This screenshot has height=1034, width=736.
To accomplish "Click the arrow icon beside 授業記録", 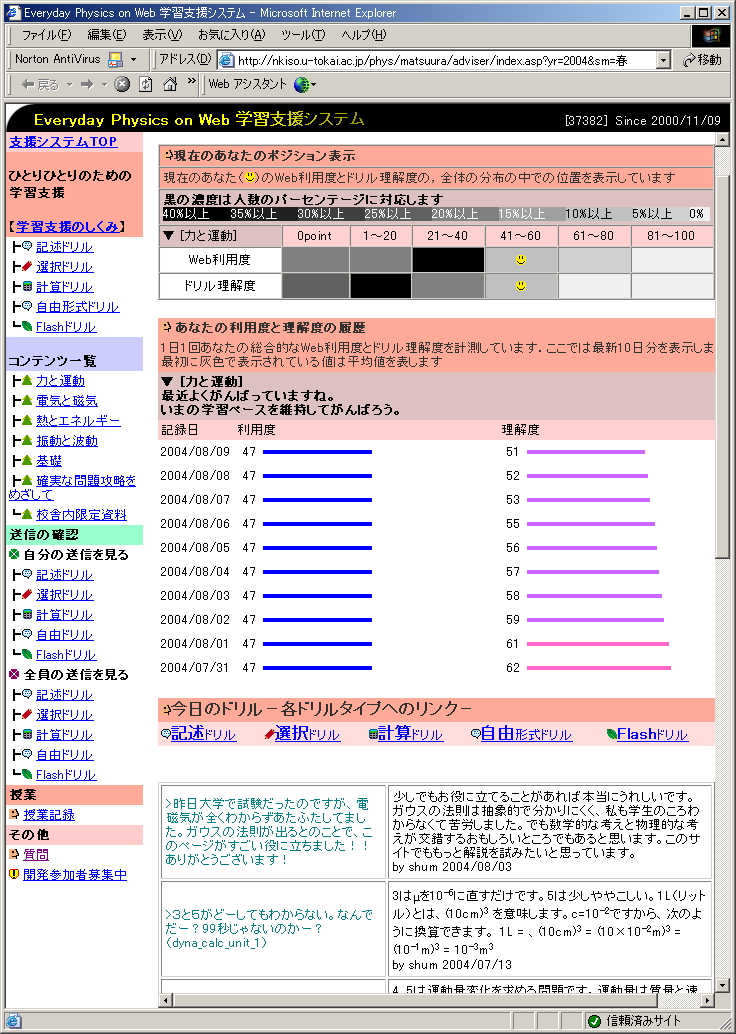I will point(15,814).
